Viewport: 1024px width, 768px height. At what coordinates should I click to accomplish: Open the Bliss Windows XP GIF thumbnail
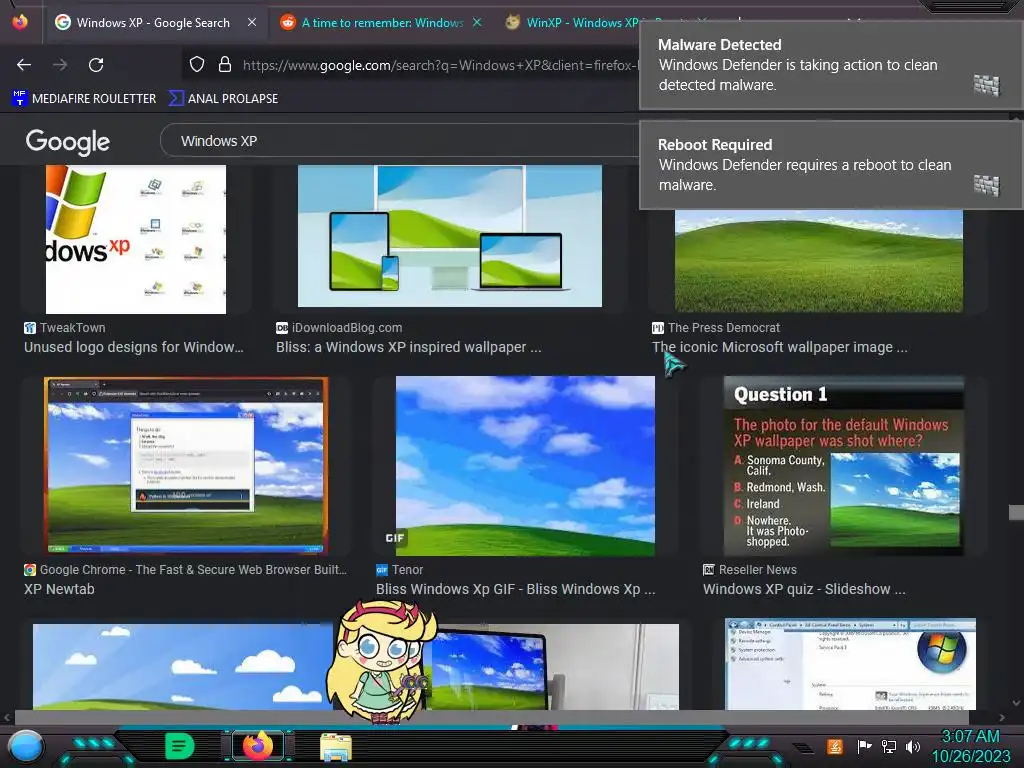pos(525,466)
